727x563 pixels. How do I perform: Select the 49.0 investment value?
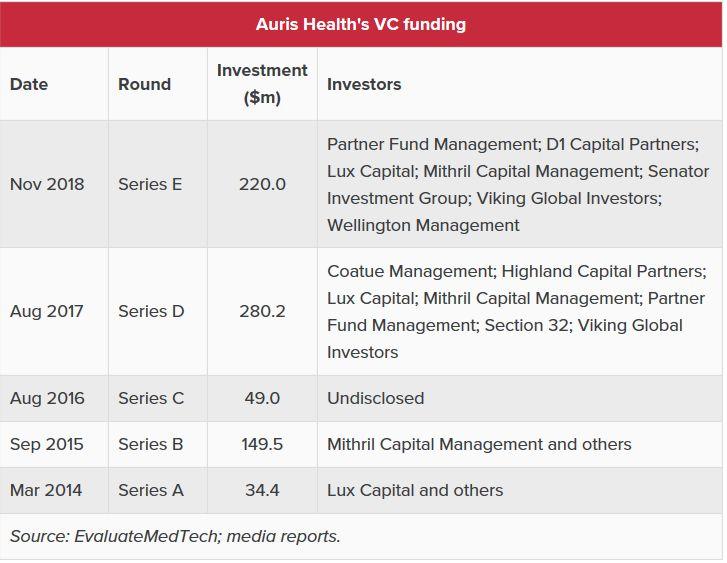[262, 398]
